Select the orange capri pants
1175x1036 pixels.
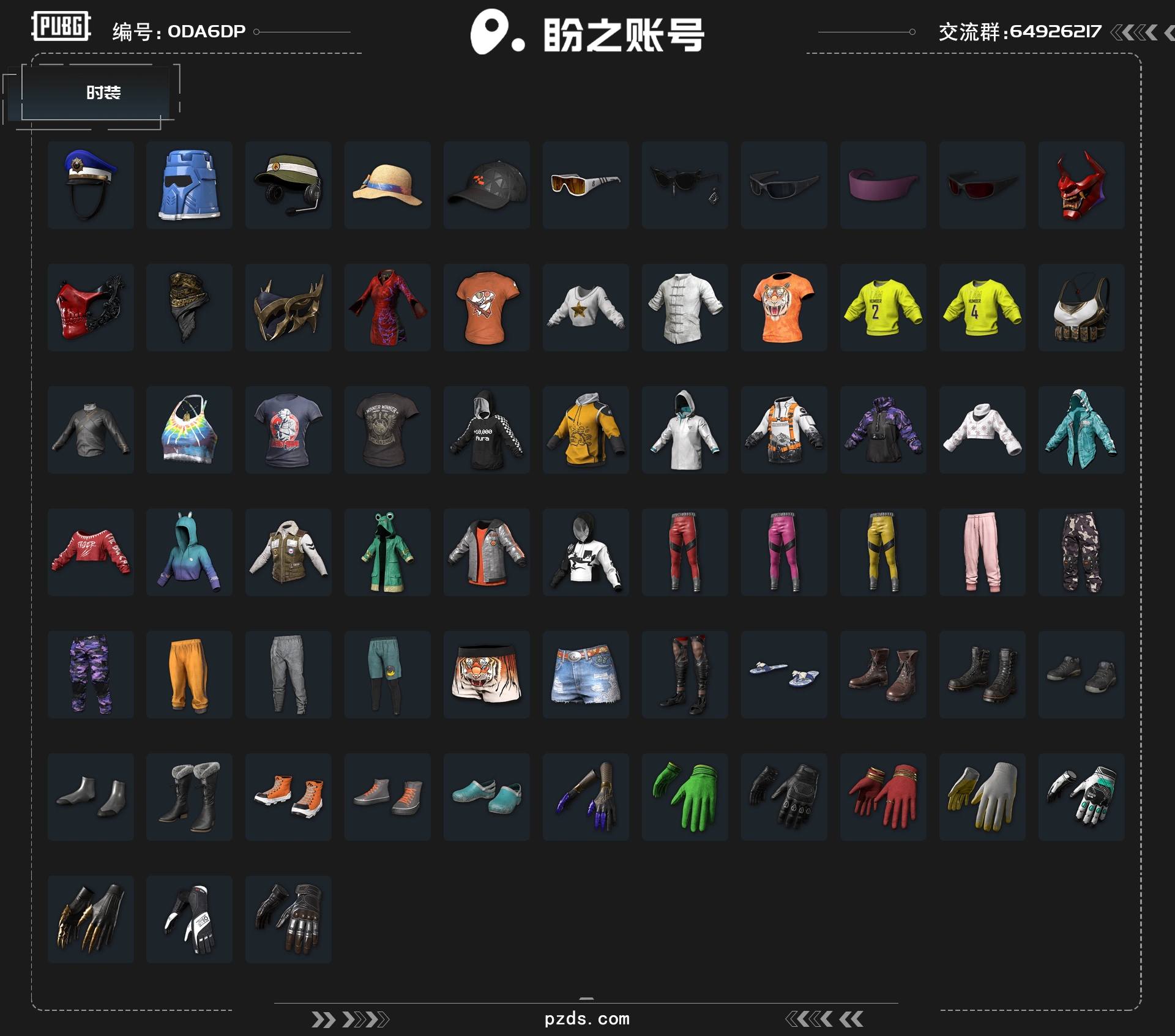click(x=189, y=674)
